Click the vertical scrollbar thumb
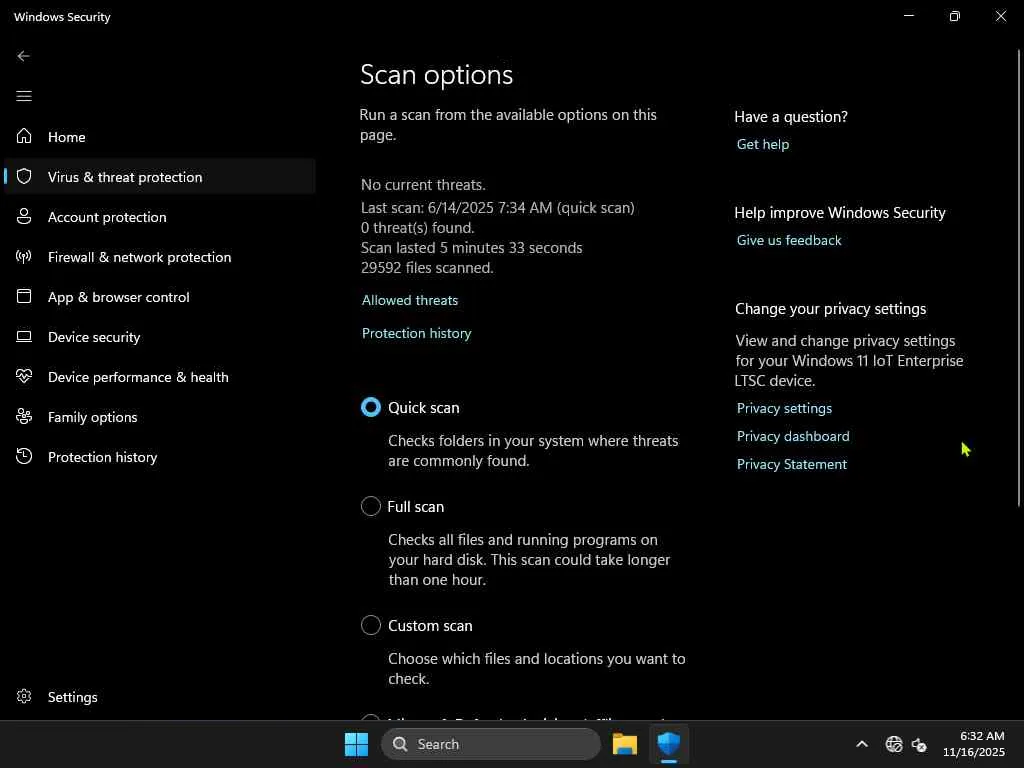This screenshot has height=768, width=1024. (x=1019, y=278)
